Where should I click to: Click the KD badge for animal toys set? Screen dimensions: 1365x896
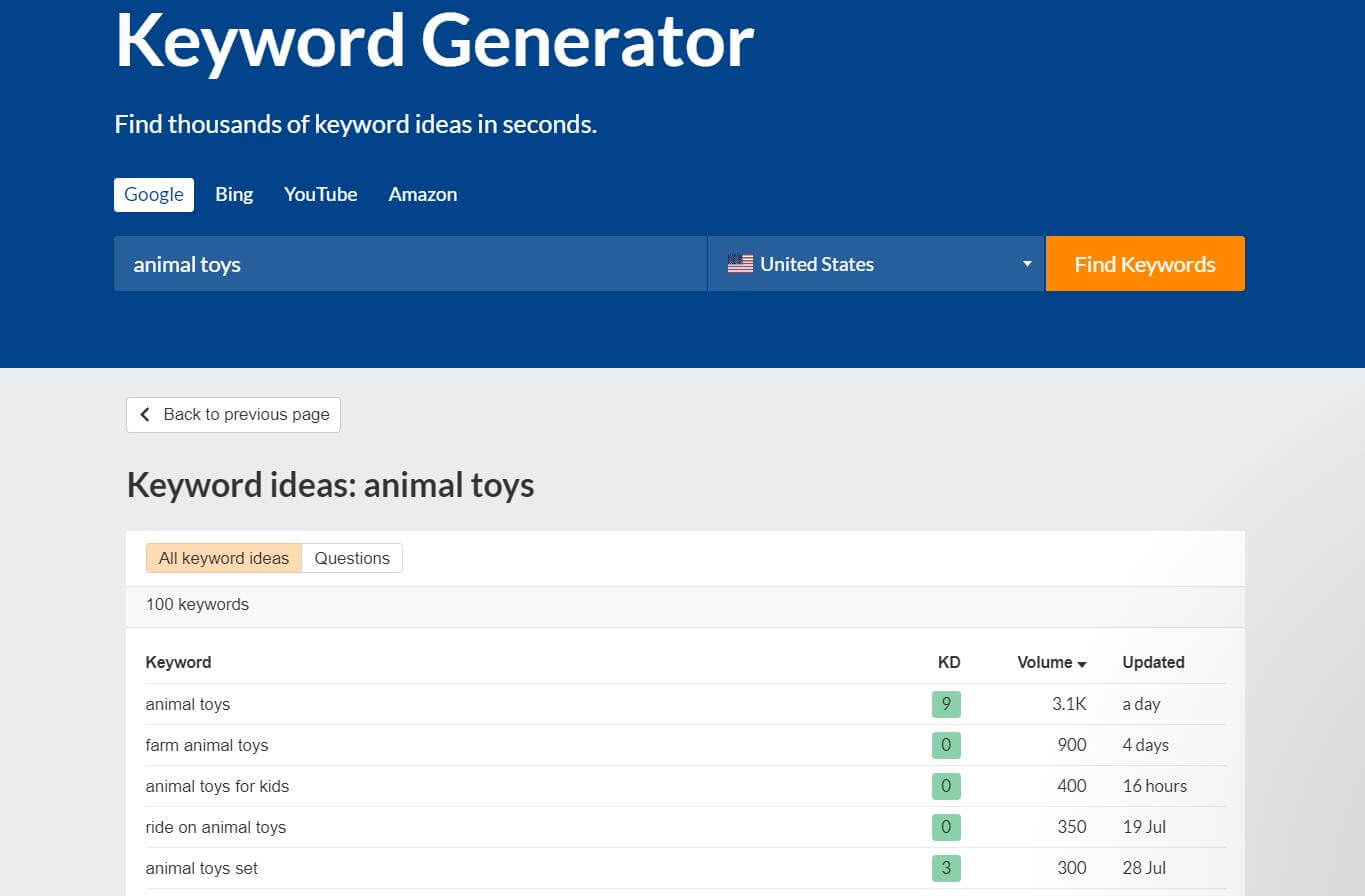click(x=946, y=868)
